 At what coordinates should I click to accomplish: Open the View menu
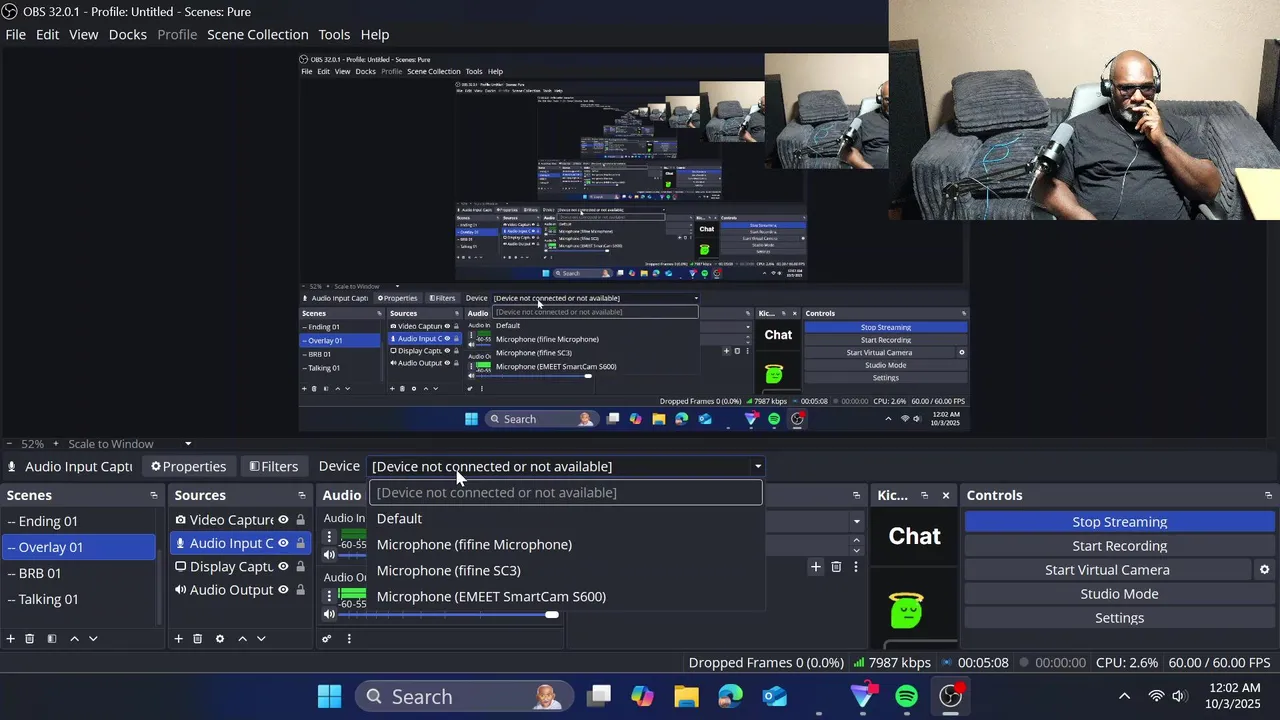[83, 34]
